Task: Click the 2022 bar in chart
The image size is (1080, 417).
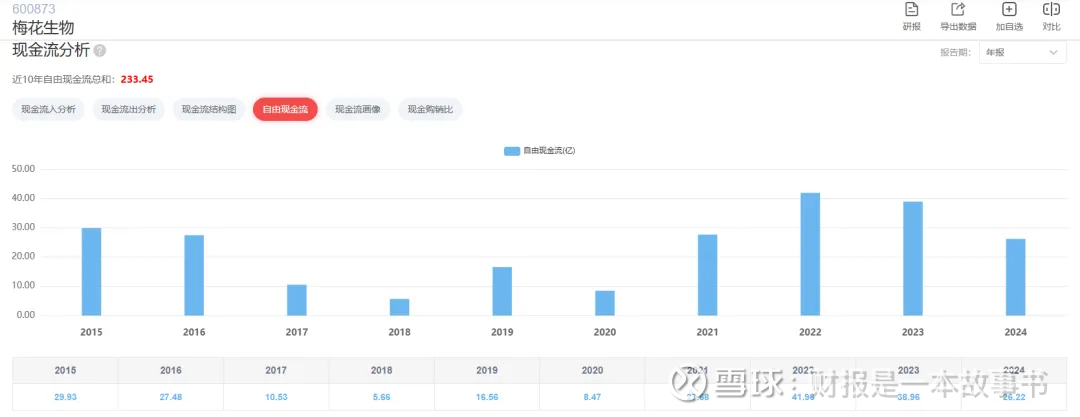Action: (811, 254)
